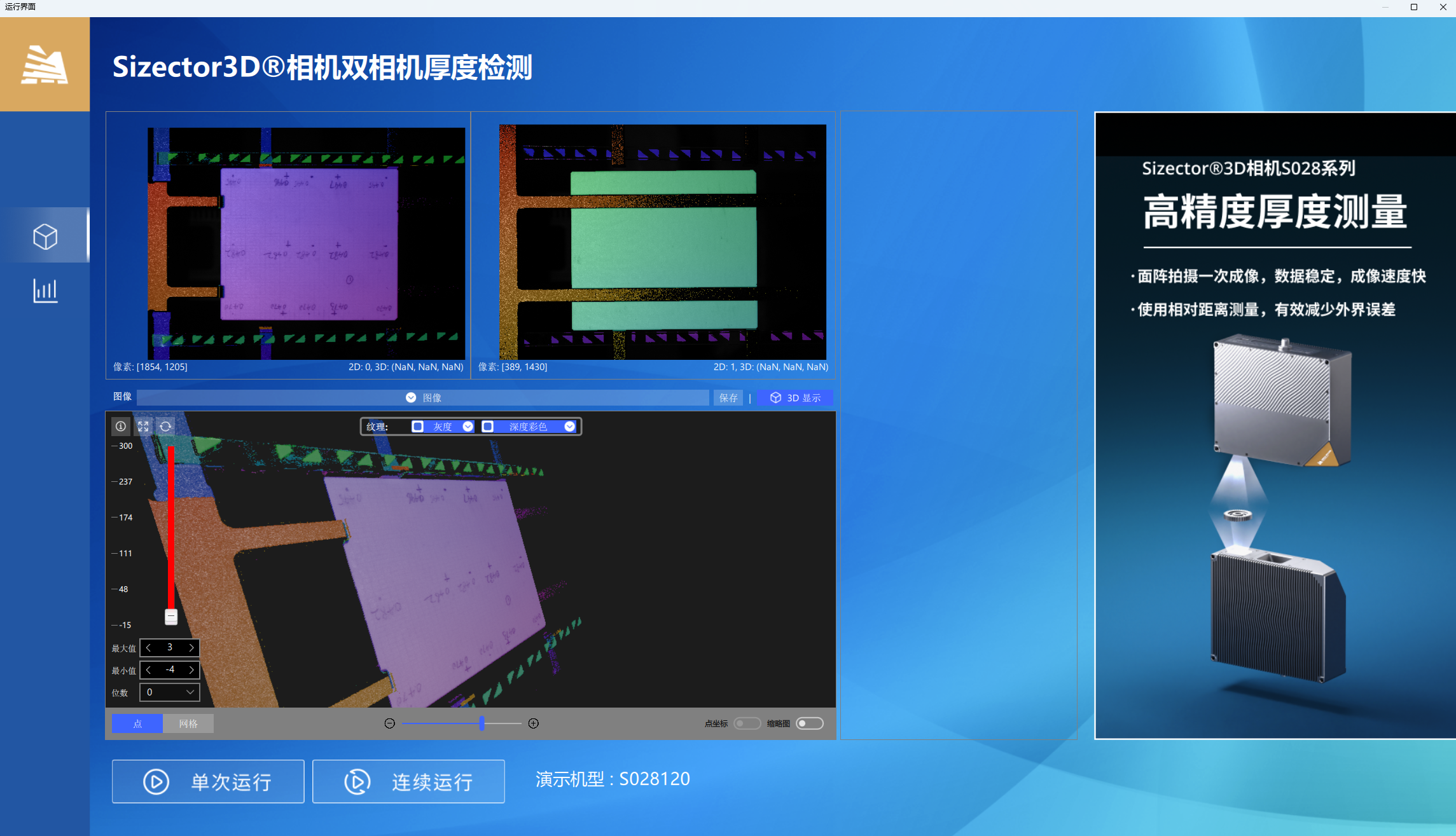Switch to 点 display mode
The height and width of the screenshot is (836, 1456).
tap(137, 723)
